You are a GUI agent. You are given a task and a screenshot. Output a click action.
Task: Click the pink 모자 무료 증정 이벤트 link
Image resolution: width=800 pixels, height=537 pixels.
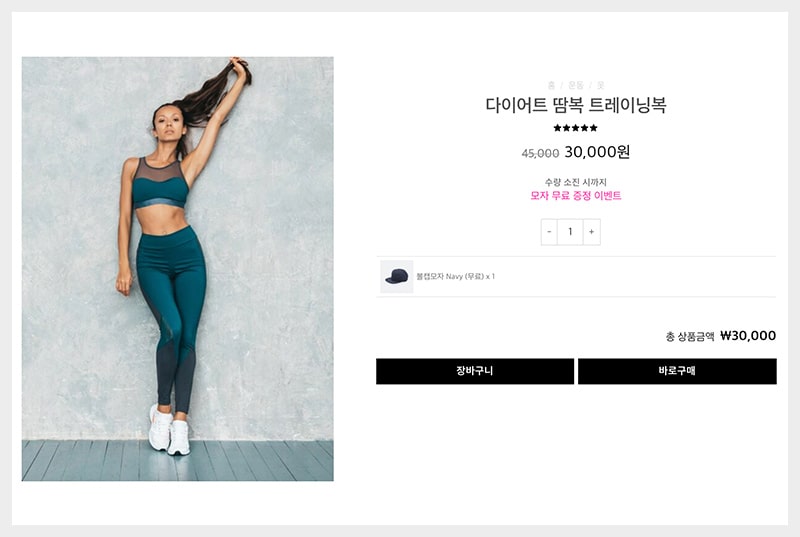click(576, 195)
